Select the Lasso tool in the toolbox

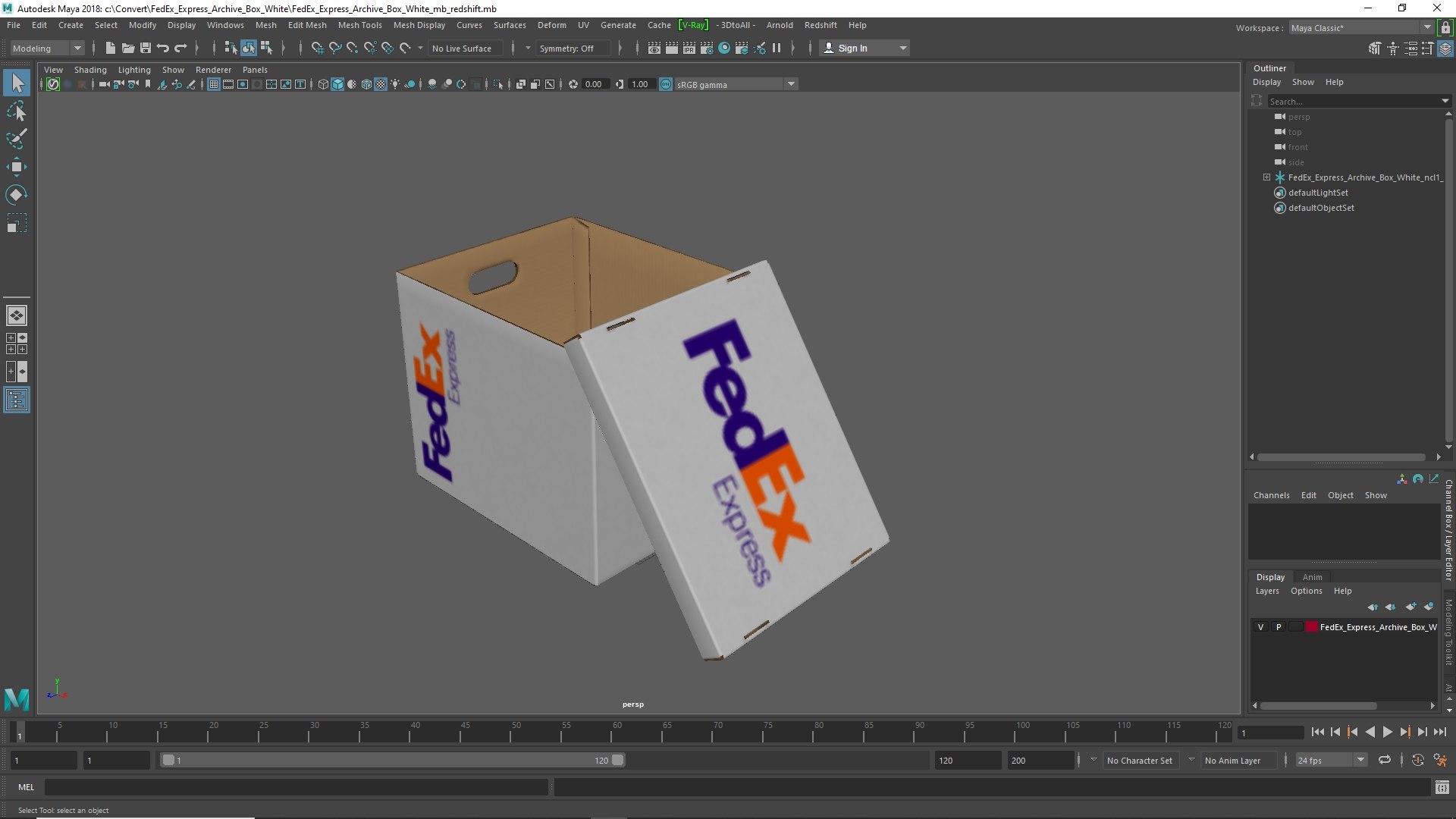(x=17, y=111)
